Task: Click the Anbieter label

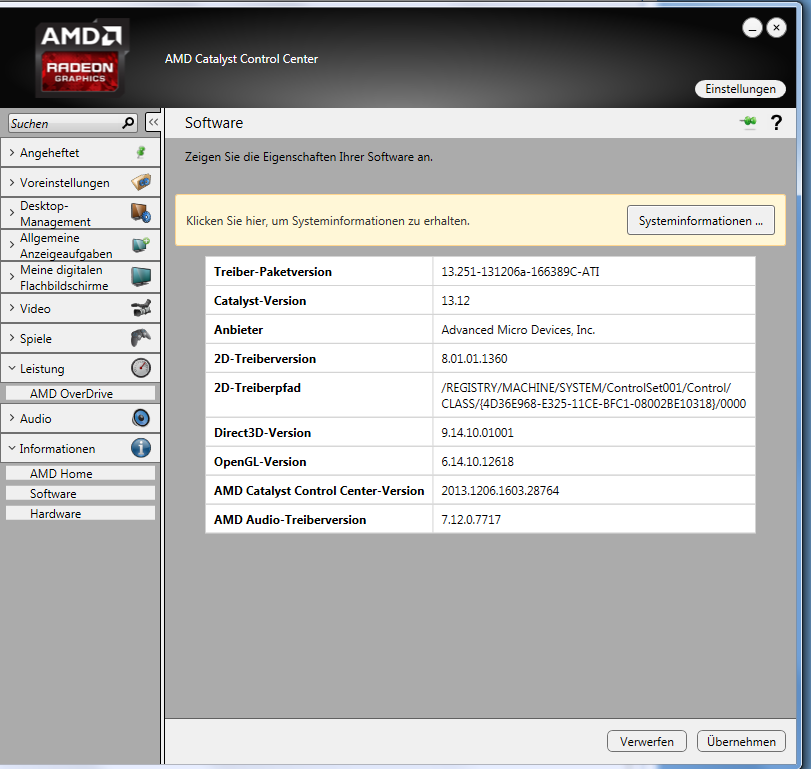Action: click(x=238, y=329)
